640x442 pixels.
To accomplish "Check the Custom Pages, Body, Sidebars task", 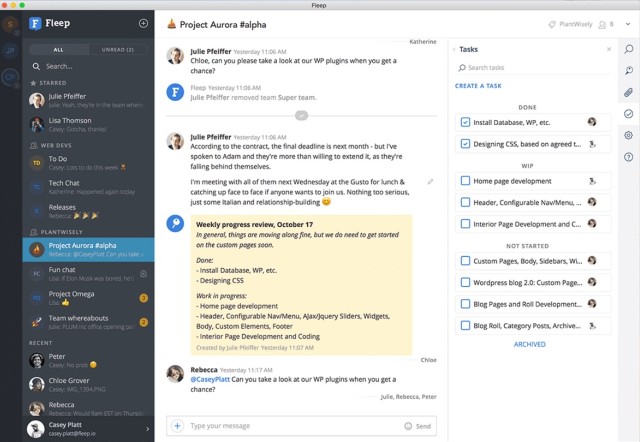I will [x=465, y=260].
